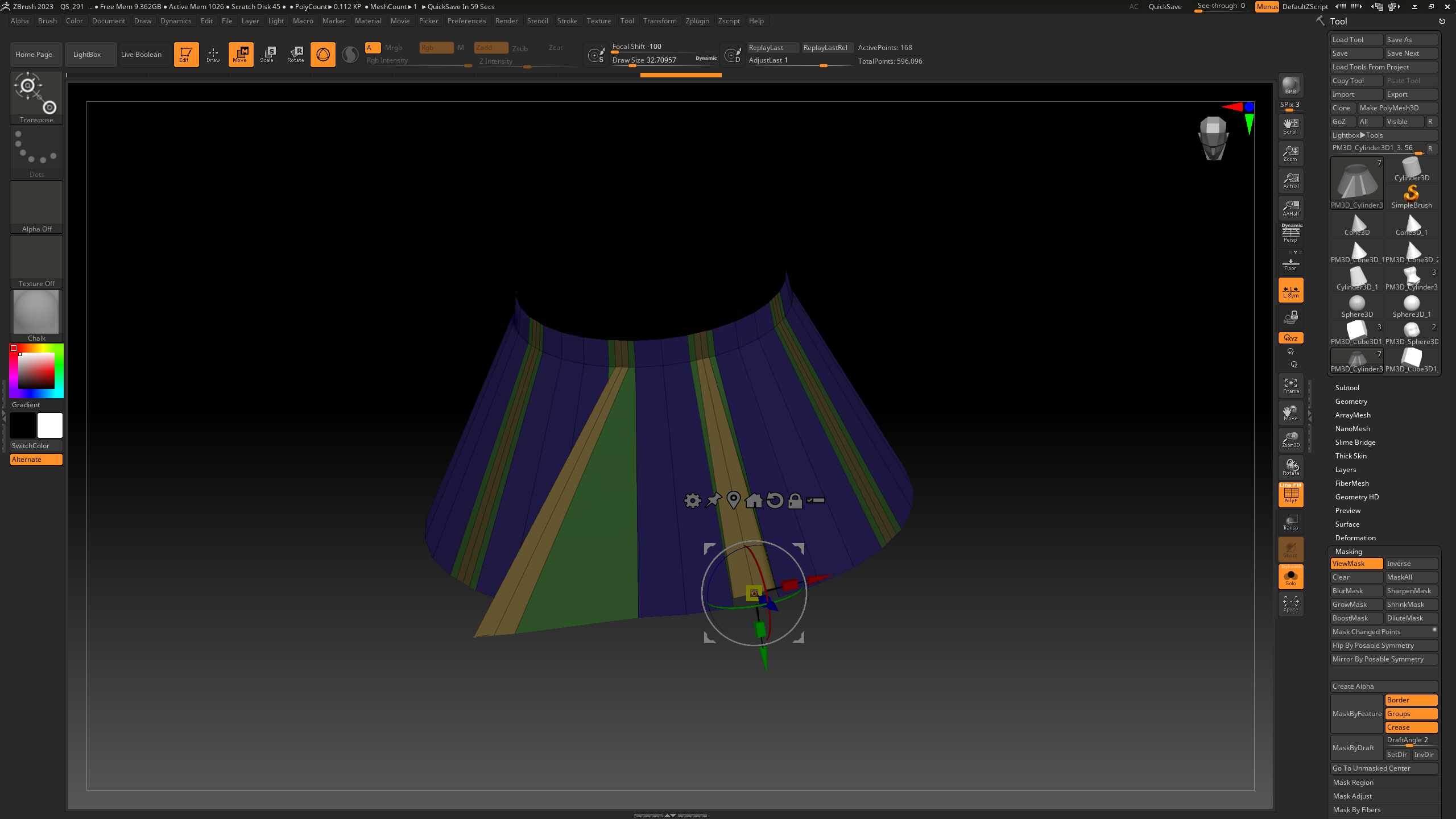Open the Zplugin menu
The height and width of the screenshot is (819, 1456).
697,21
